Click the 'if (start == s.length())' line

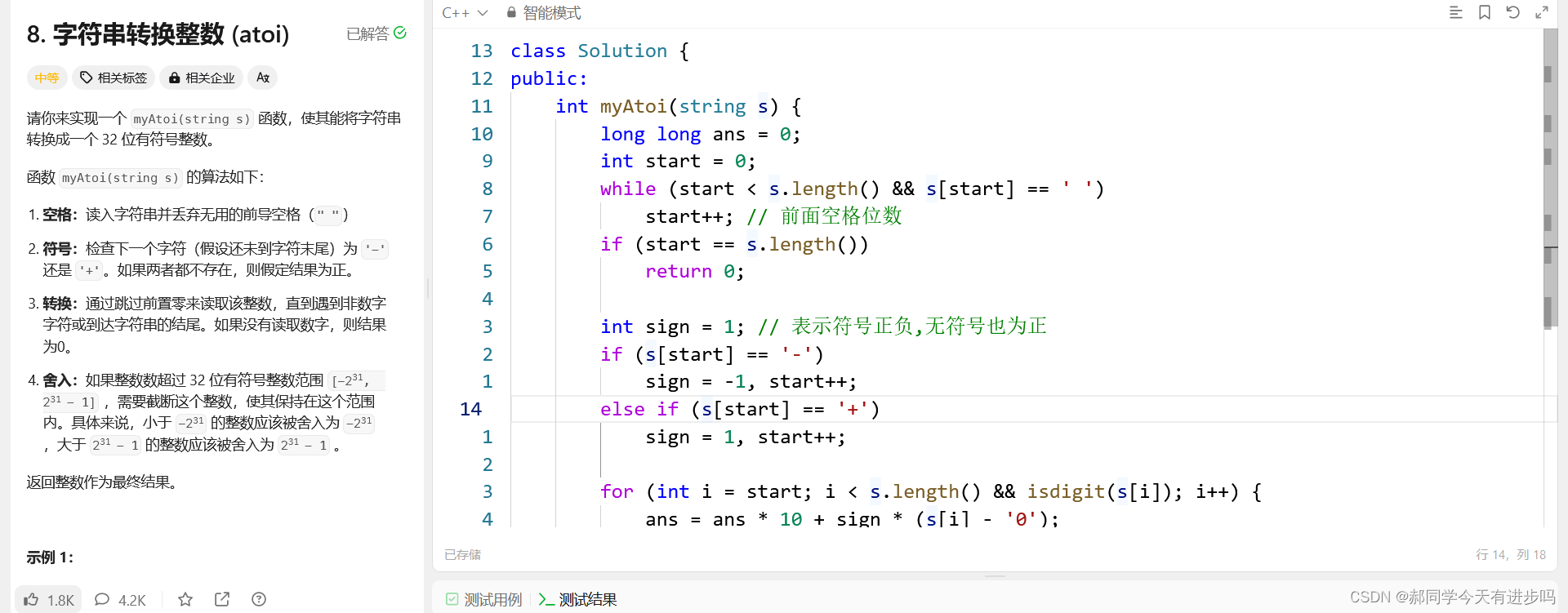click(734, 244)
